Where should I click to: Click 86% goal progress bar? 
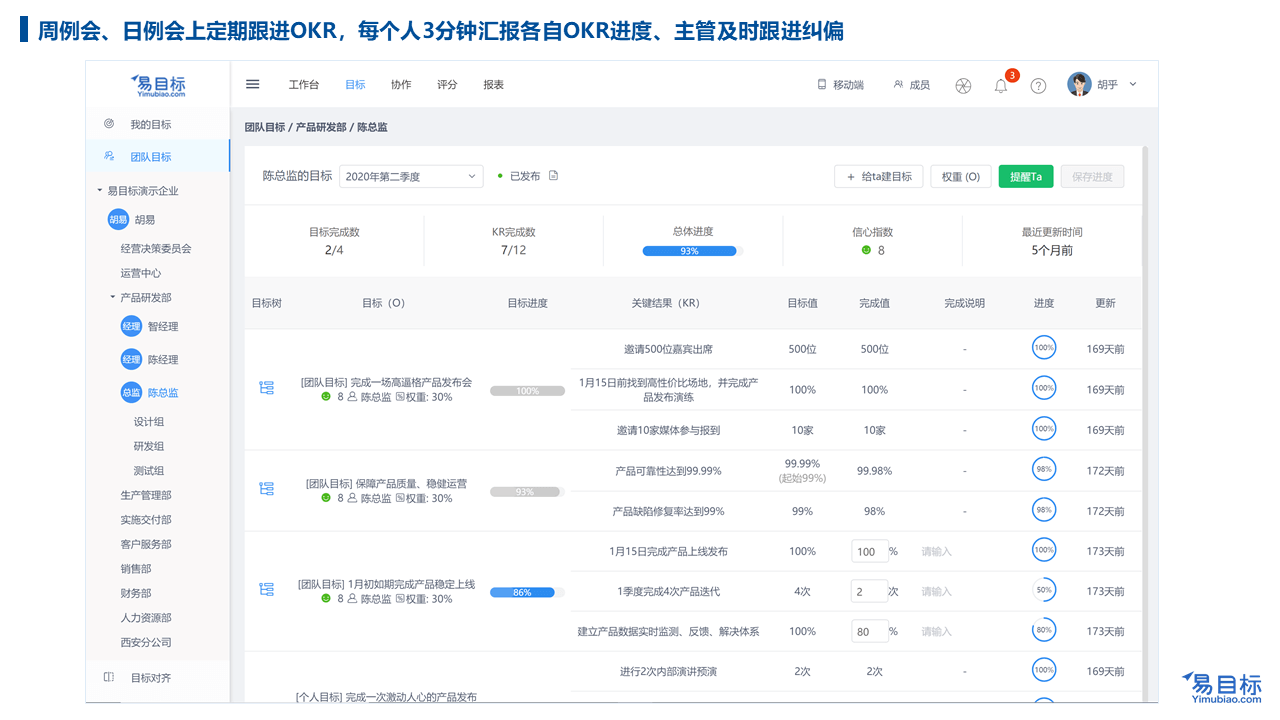tap(527, 592)
